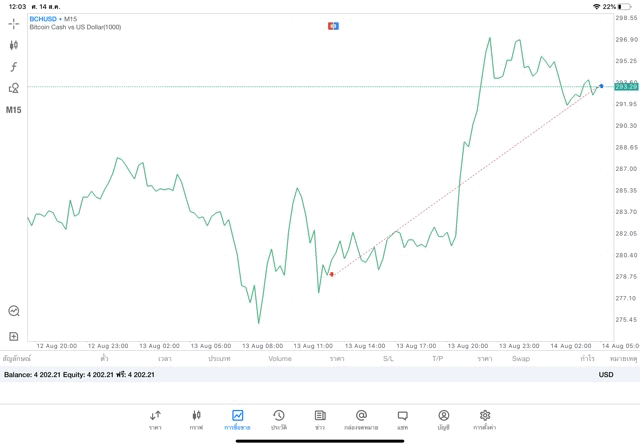Image resolution: width=640 pixels, height=447 pixels.
Task: Open the drawing objects shapes tool
Action: [x=14, y=88]
